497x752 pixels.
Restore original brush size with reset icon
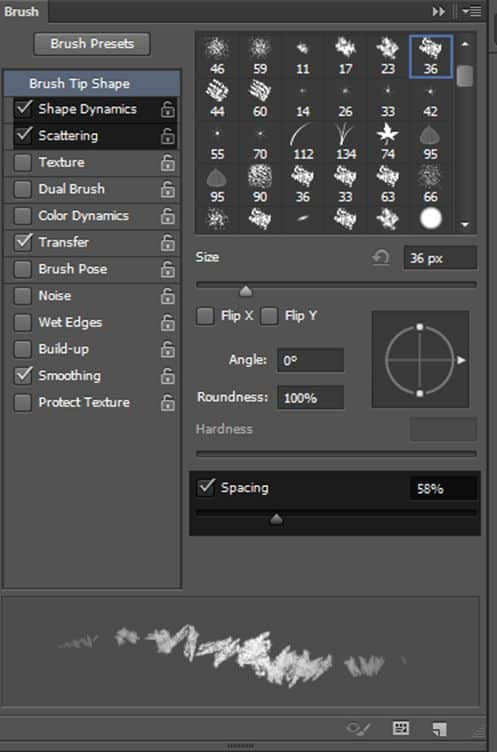381,258
